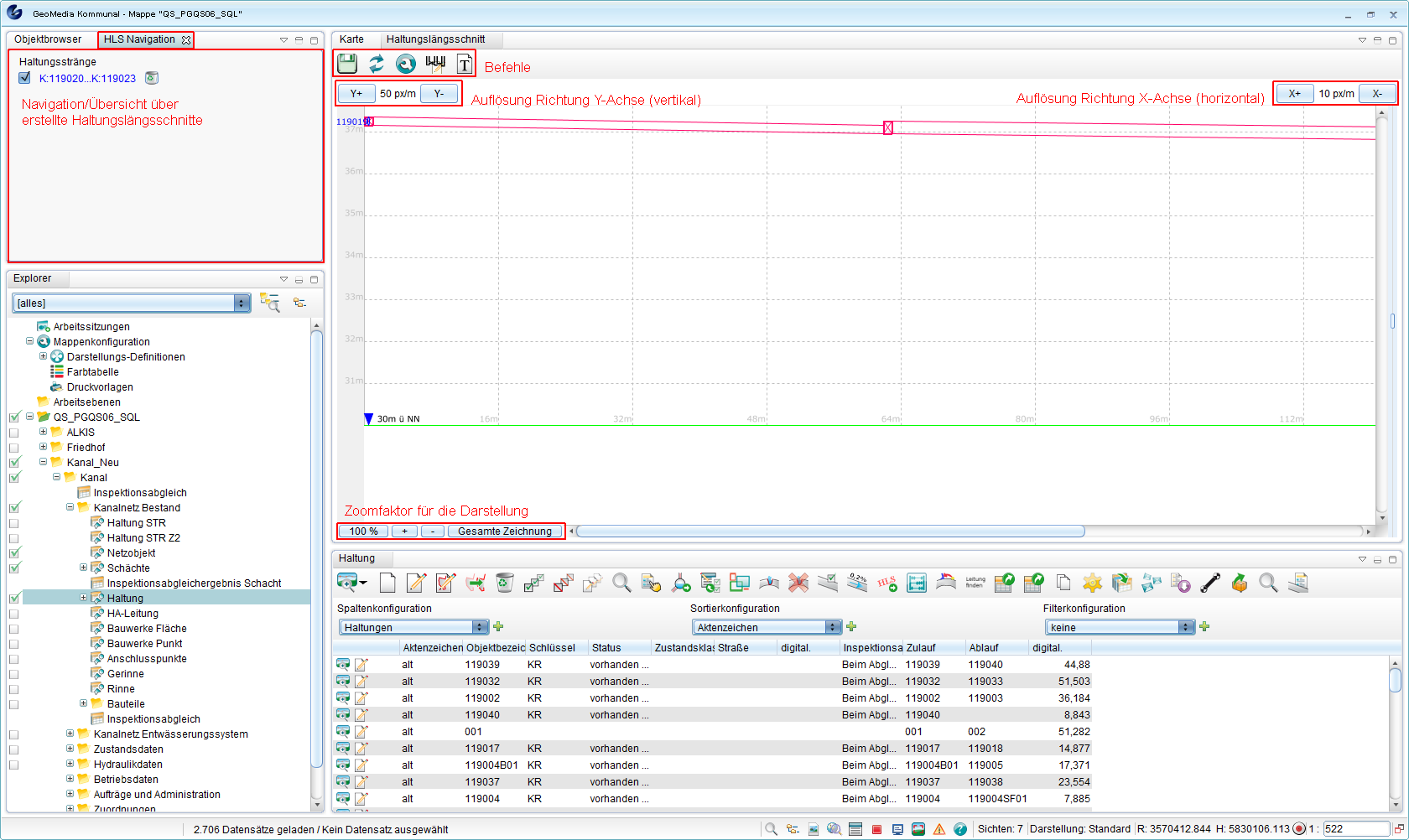Click the save icon in the profile toolbar
1409x840 pixels.
[x=347, y=64]
